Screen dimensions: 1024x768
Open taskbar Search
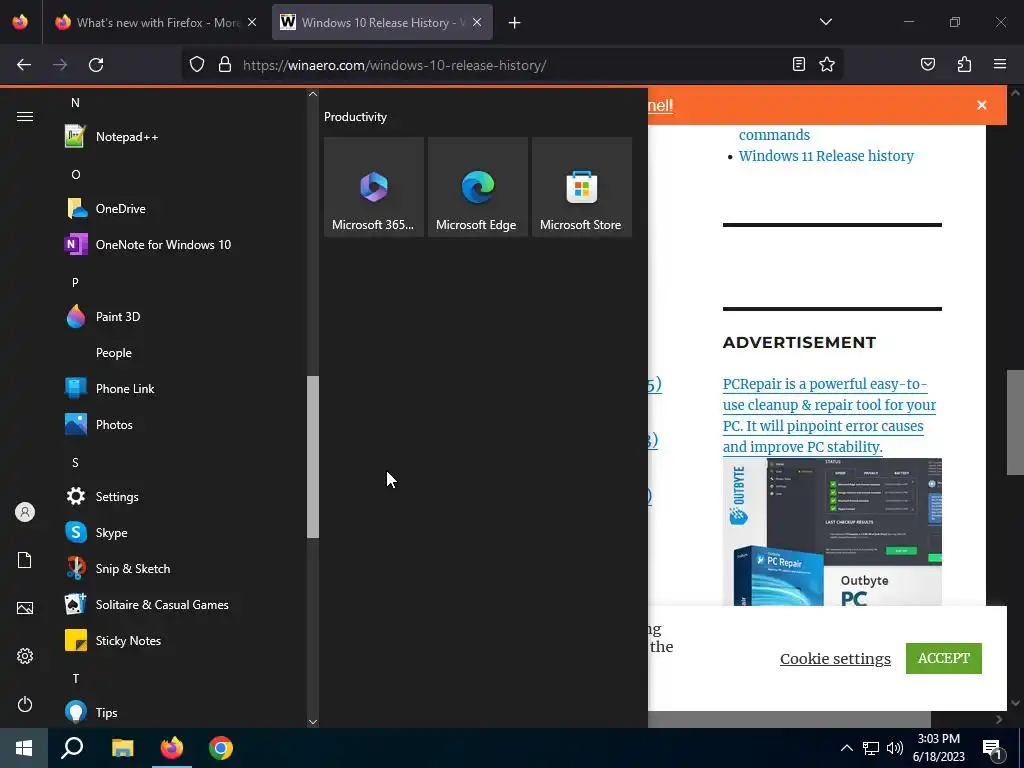[x=72, y=748]
